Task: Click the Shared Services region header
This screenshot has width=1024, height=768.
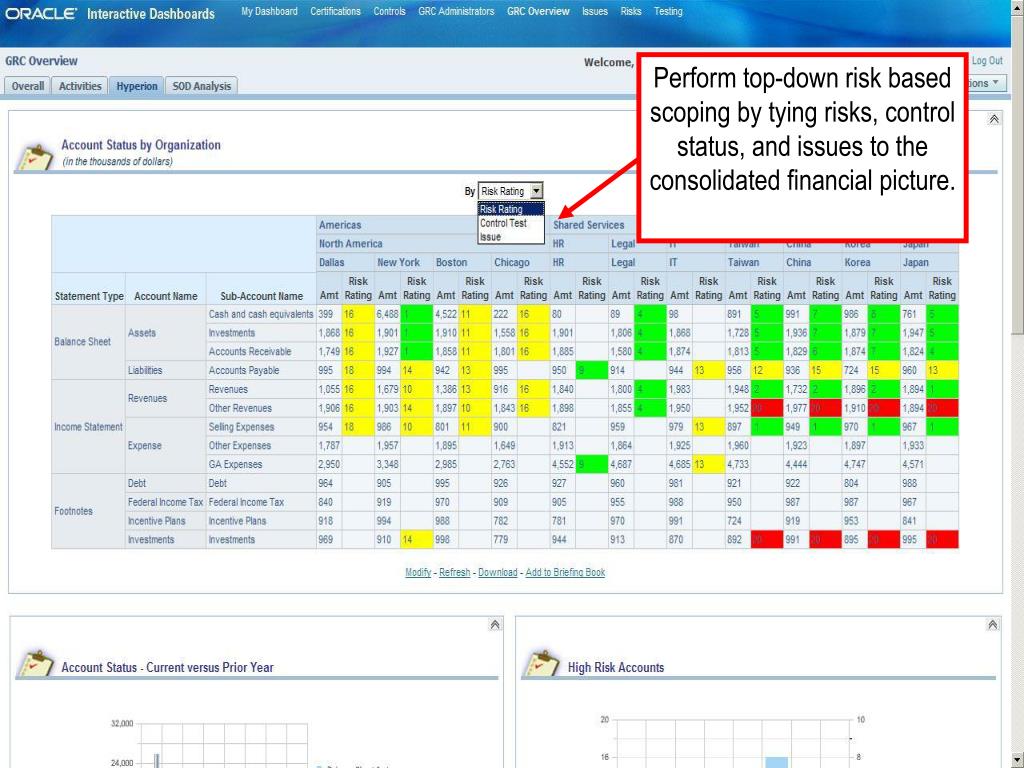Action: [588, 225]
